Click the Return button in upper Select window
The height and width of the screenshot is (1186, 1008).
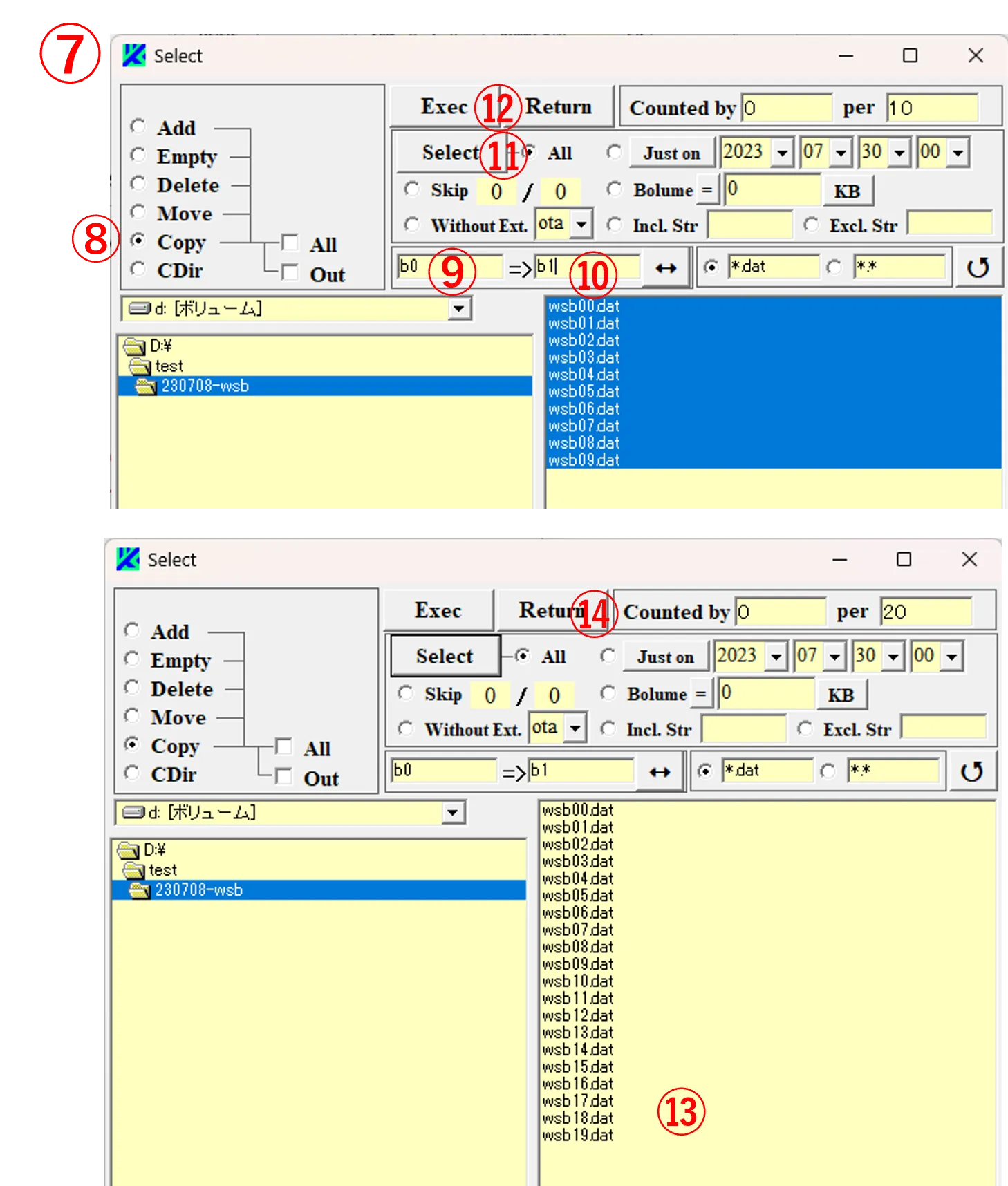558,106
